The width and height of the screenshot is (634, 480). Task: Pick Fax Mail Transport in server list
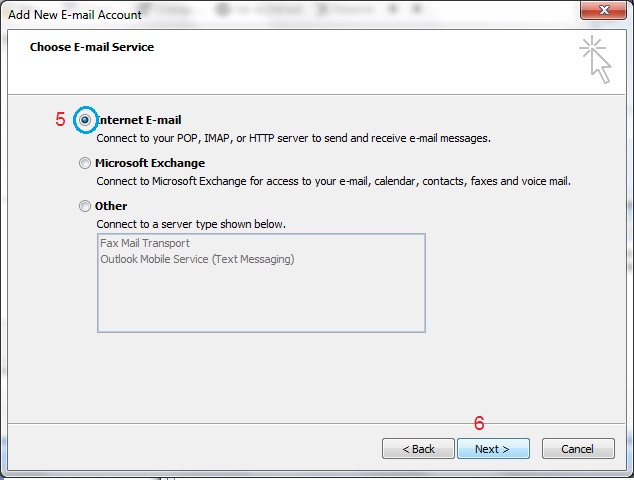pos(145,243)
